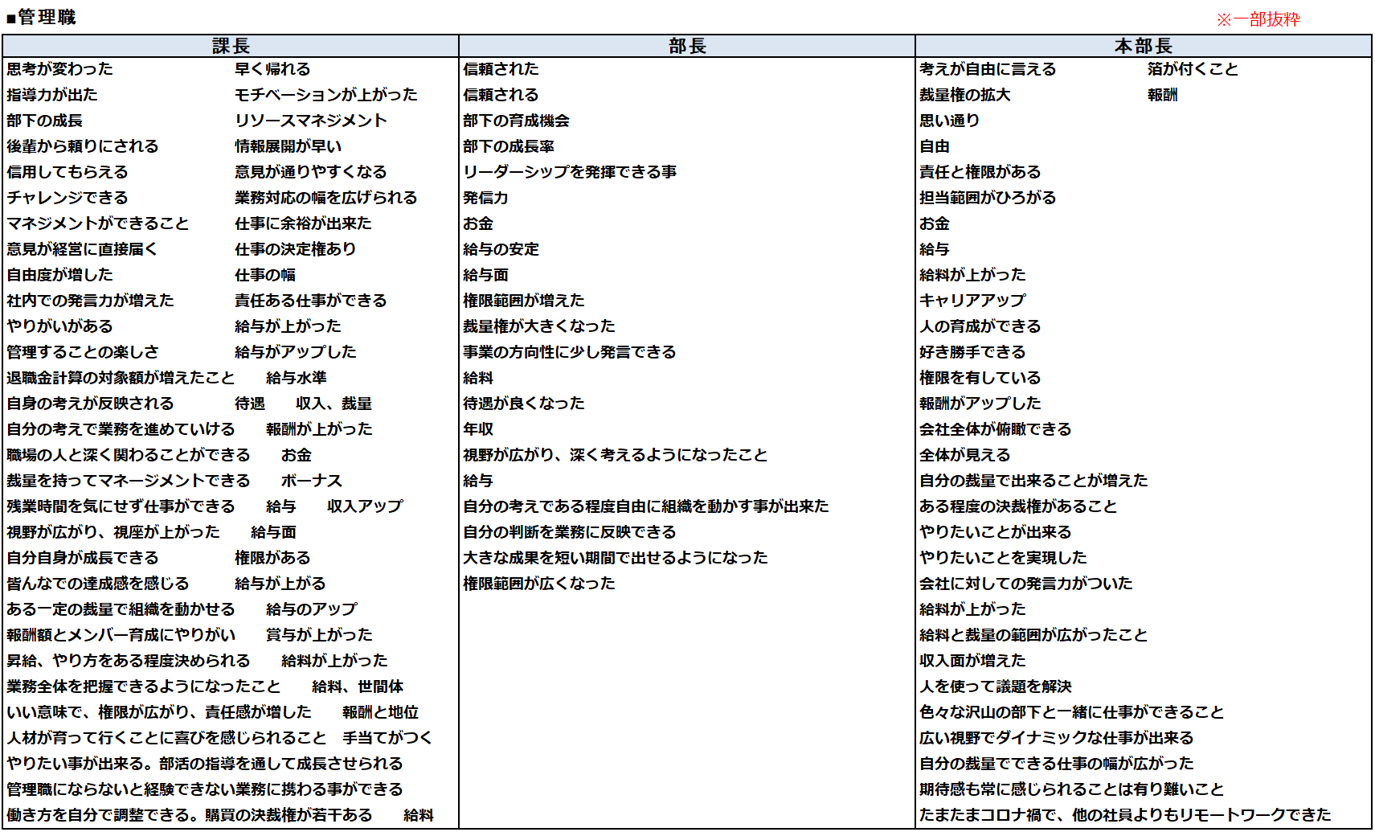Image resolution: width=1375 pixels, height=832 pixels.
Task: Select the 収入アップ text
Action: coord(365,506)
